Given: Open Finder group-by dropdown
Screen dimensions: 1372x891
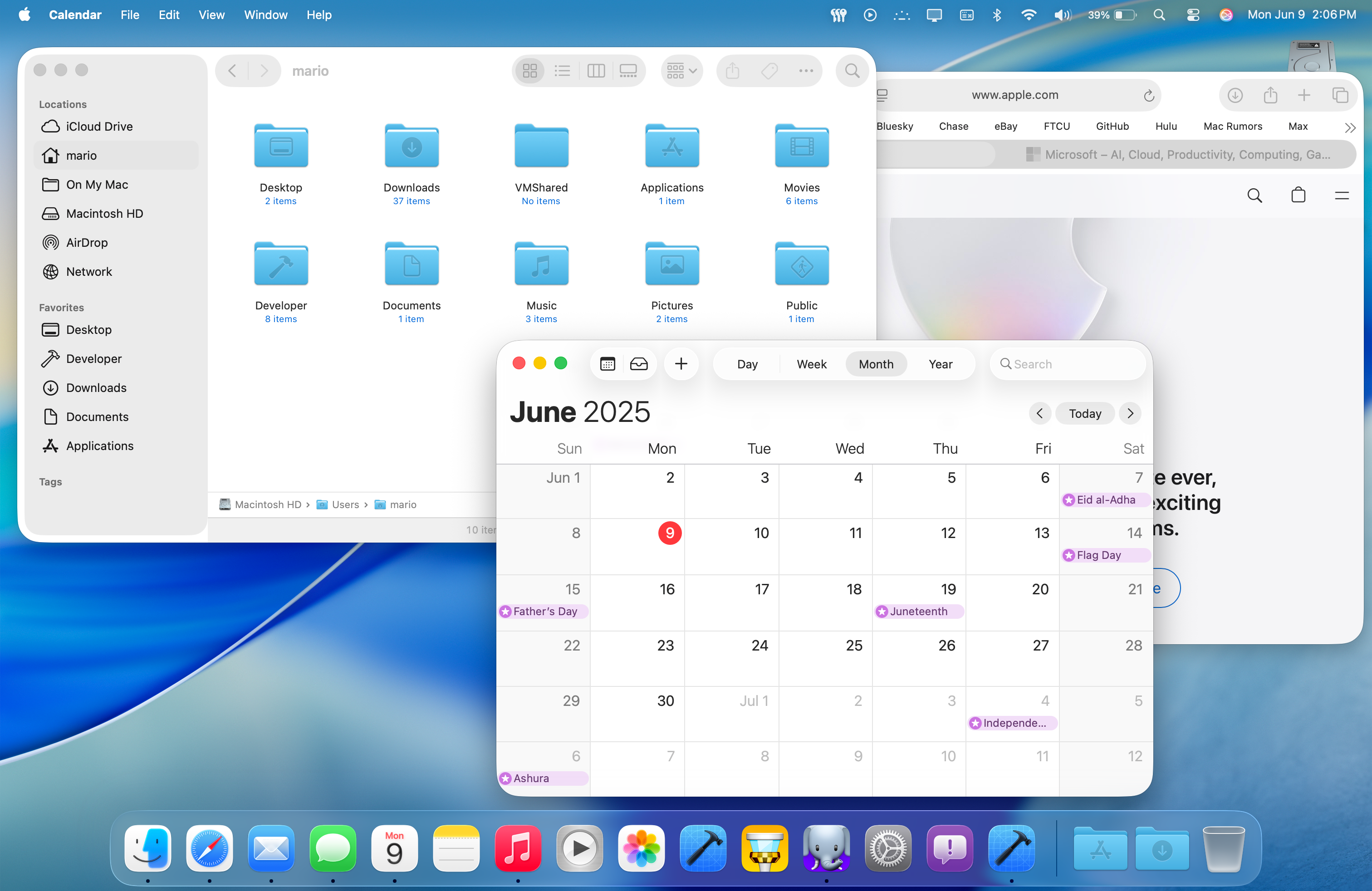Looking at the screenshot, I should (x=681, y=71).
